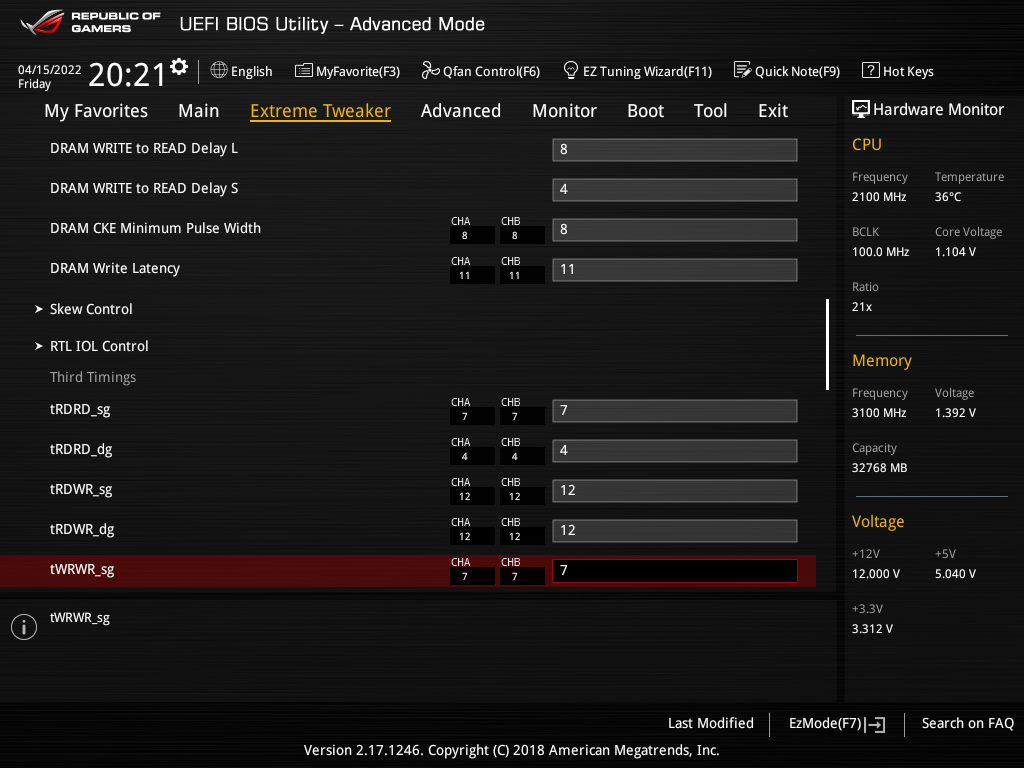Click the CHA value for DRAM Write Latency
Screen dimensions: 1024x768
pos(464,276)
